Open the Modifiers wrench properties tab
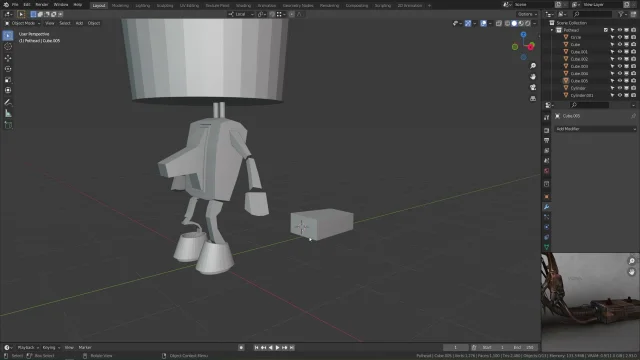 547,207
